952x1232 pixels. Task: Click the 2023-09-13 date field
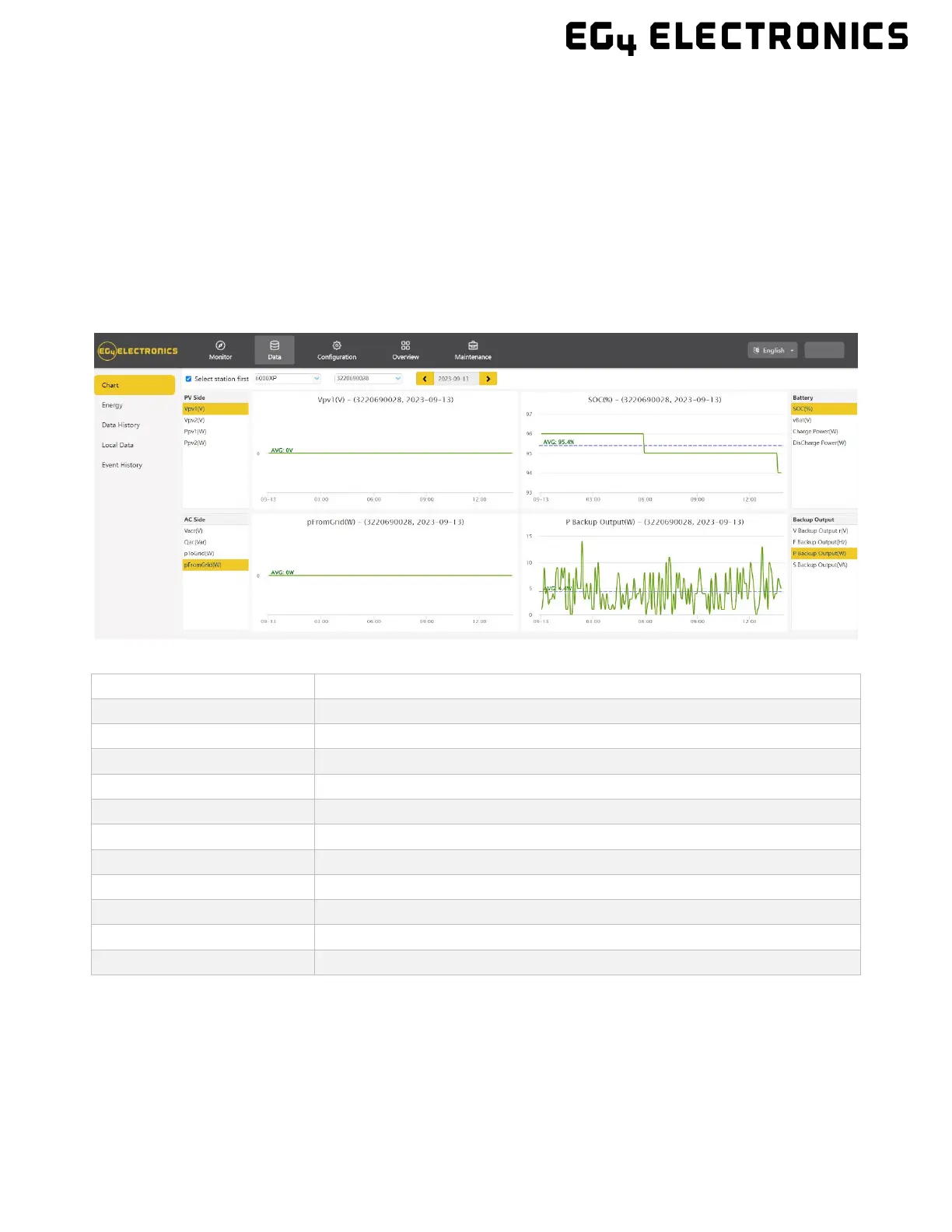point(457,379)
